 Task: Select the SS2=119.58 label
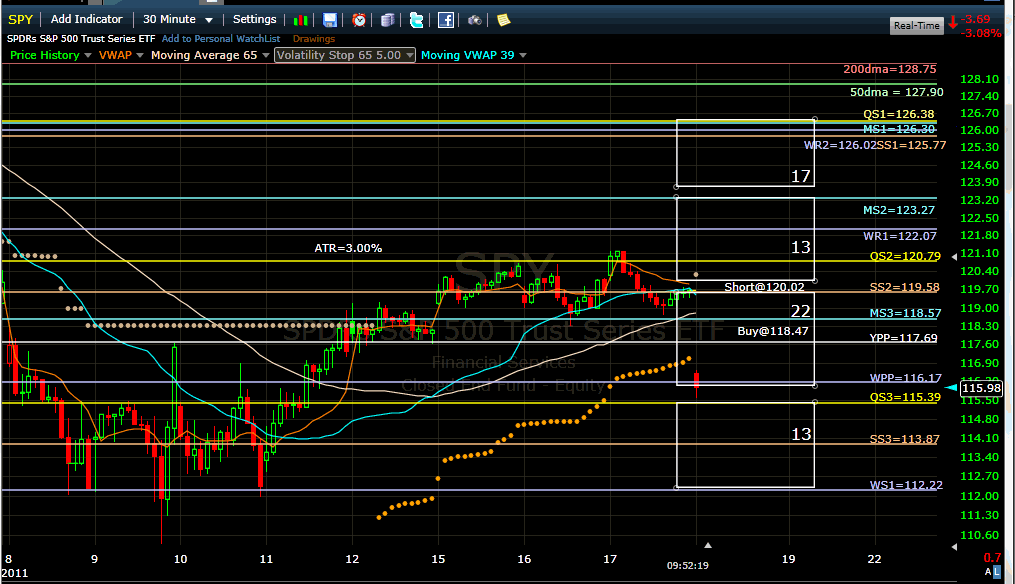click(x=904, y=287)
